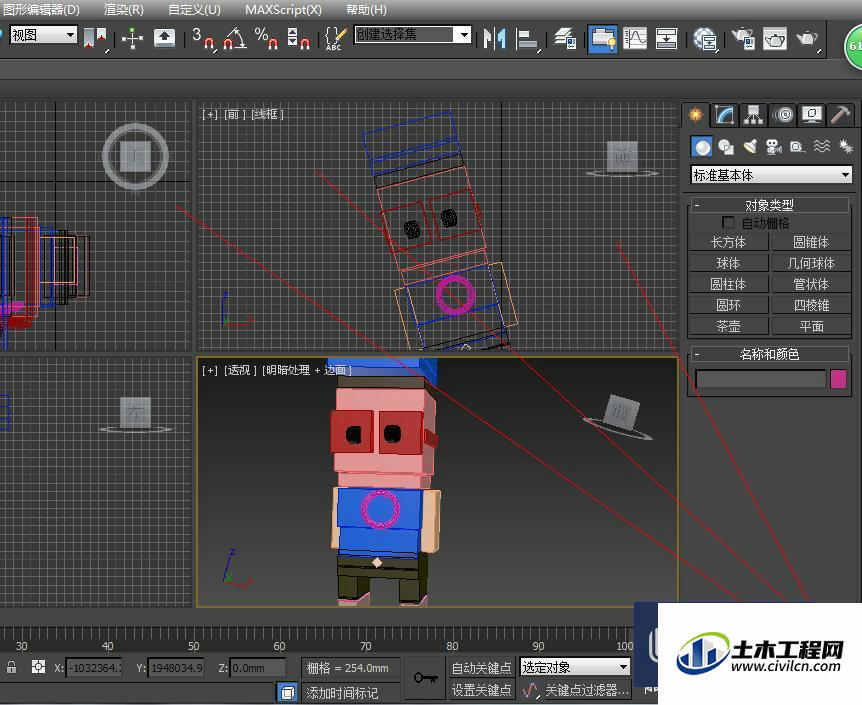Open the Material Editor
The image size is (862, 705).
tap(704, 39)
